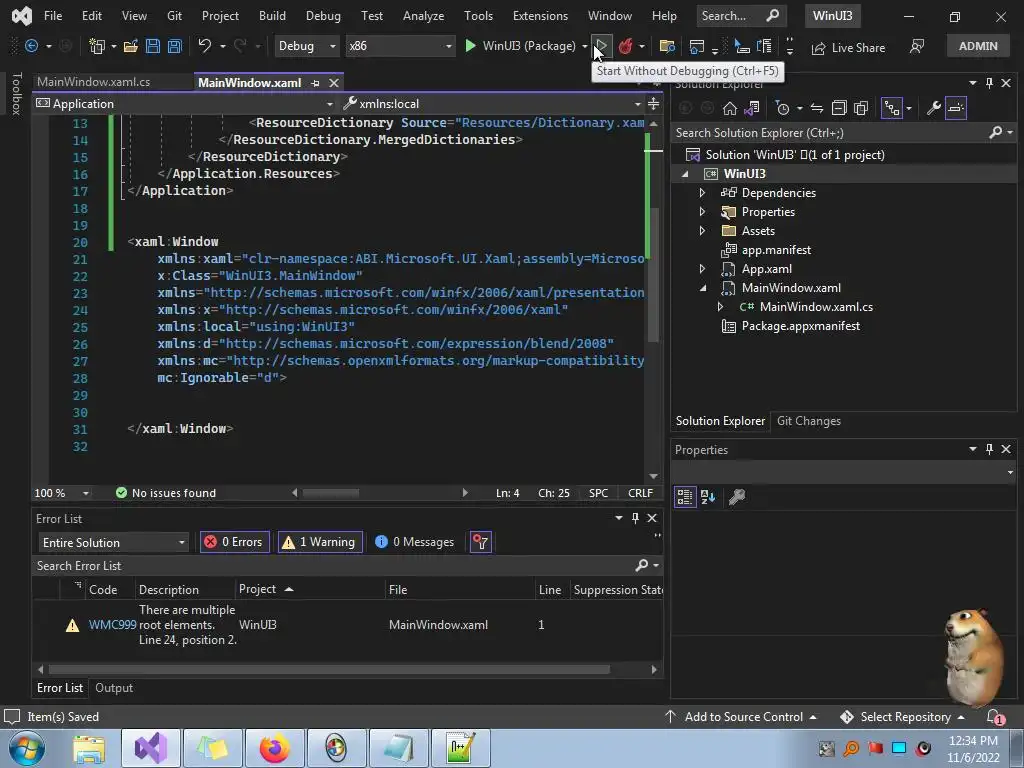Save all files with double-disk icon

pyautogui.click(x=174, y=46)
